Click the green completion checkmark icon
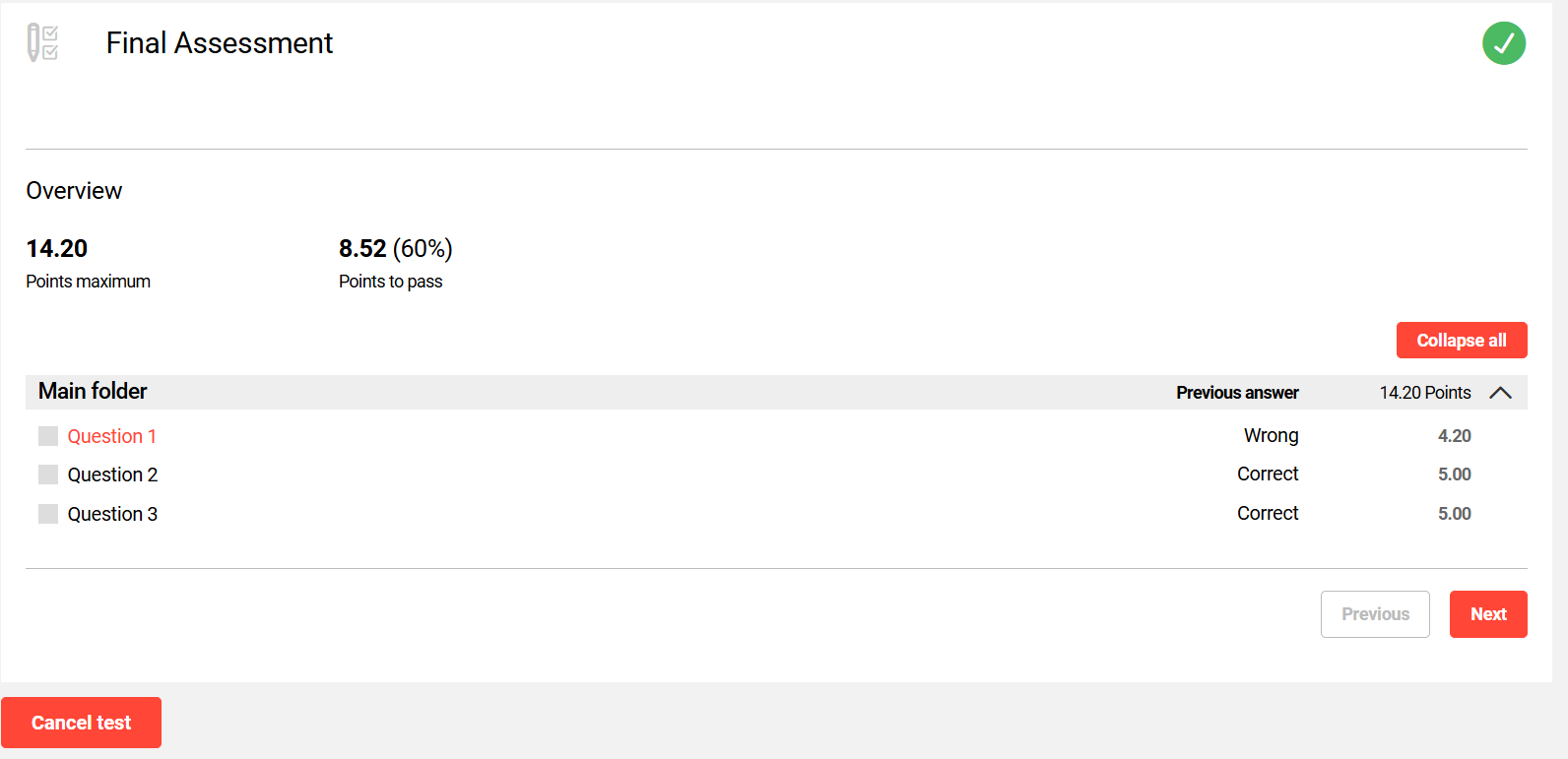Image resolution: width=1568 pixels, height=759 pixels. pos(1503,43)
